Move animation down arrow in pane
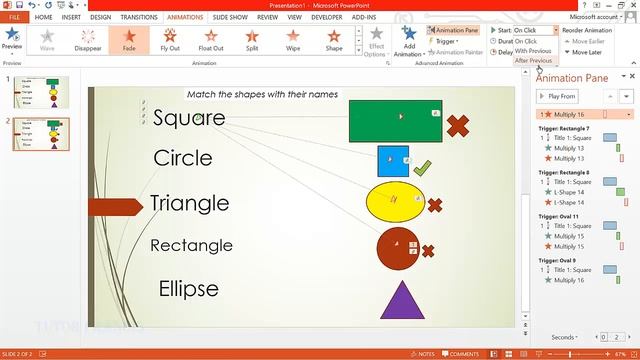This screenshot has width=640, height=360. 626,96
